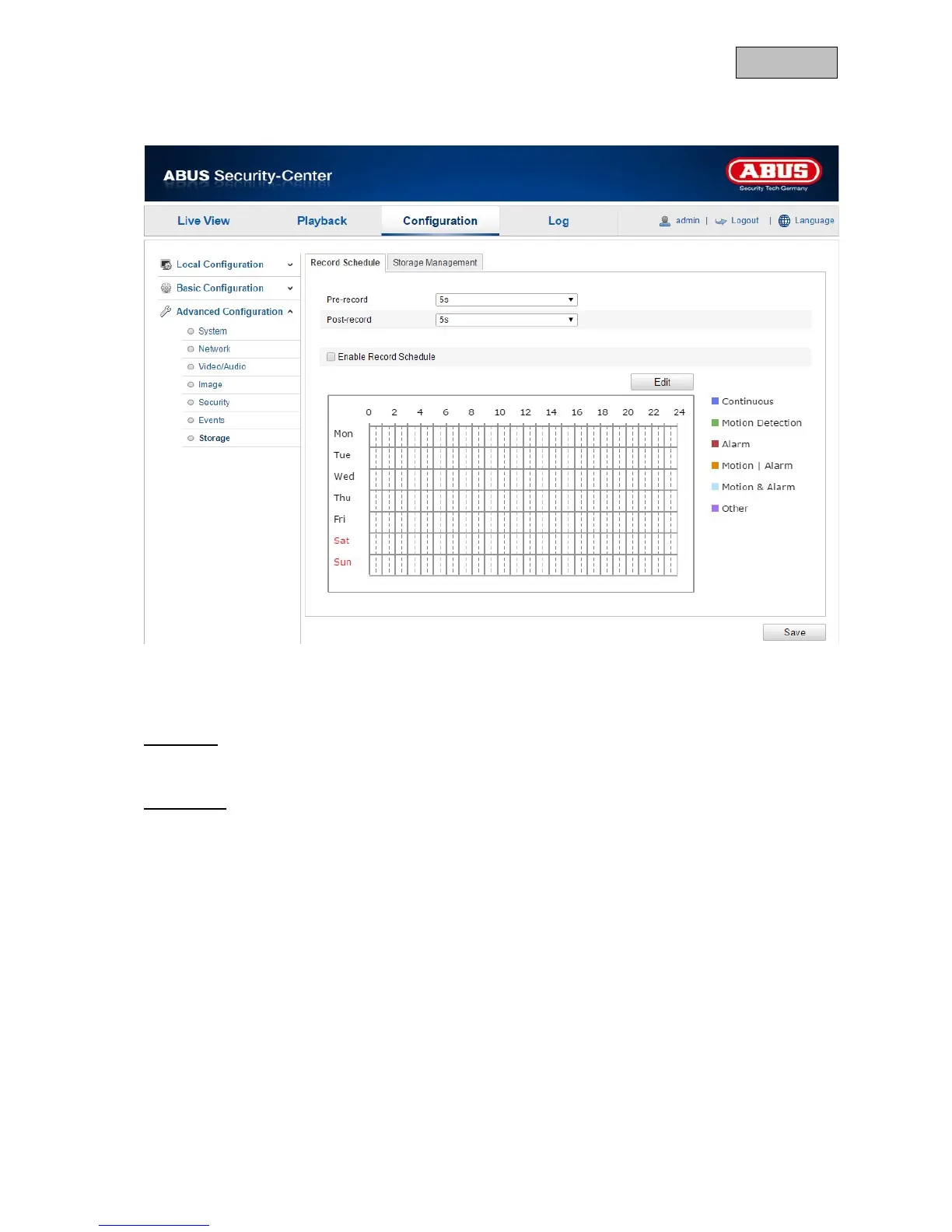Click the 'Continuous' legend text
Viewport: 952px width, 1232px height.
(x=747, y=401)
